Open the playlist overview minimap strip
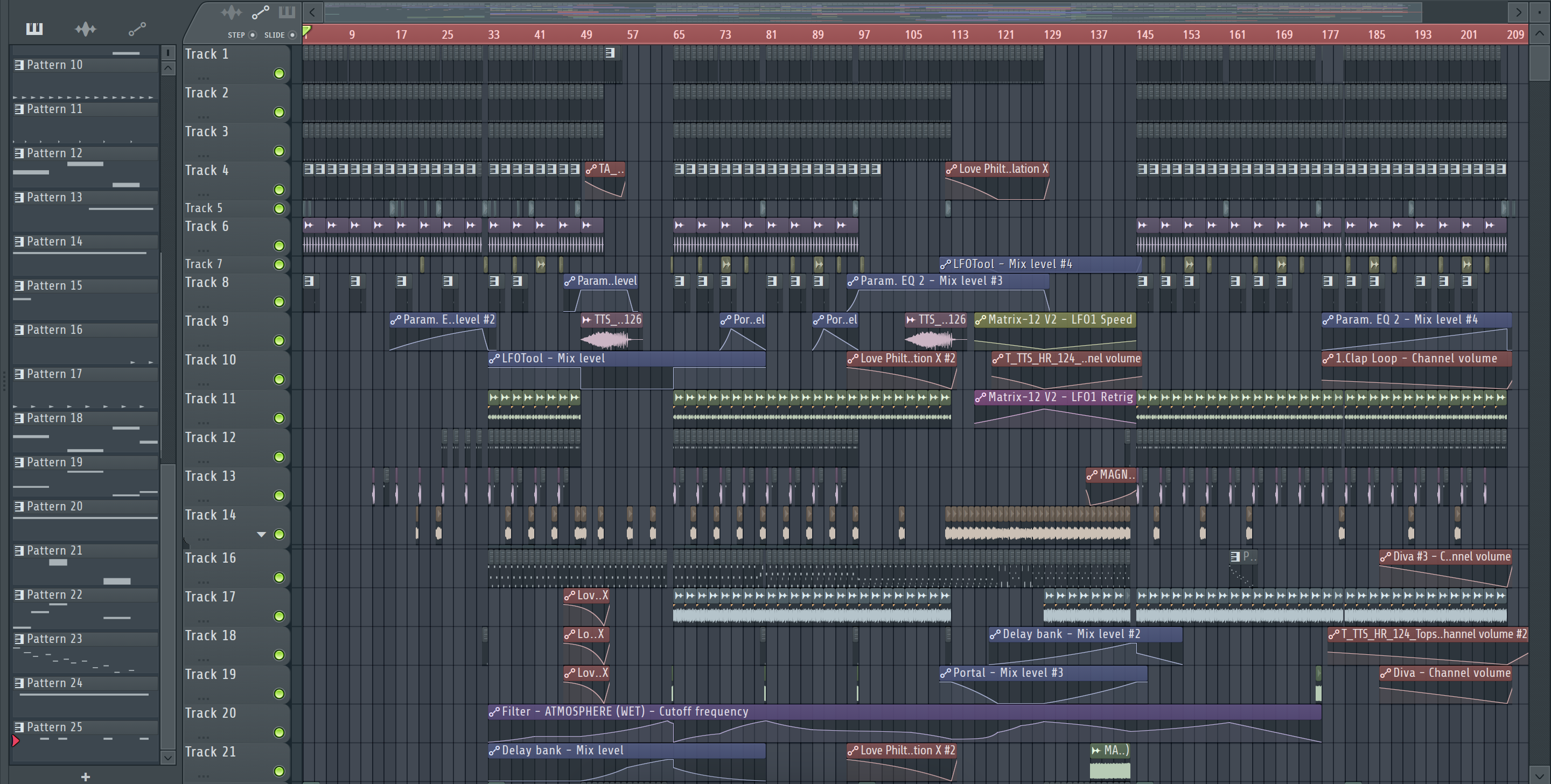 pos(873,12)
